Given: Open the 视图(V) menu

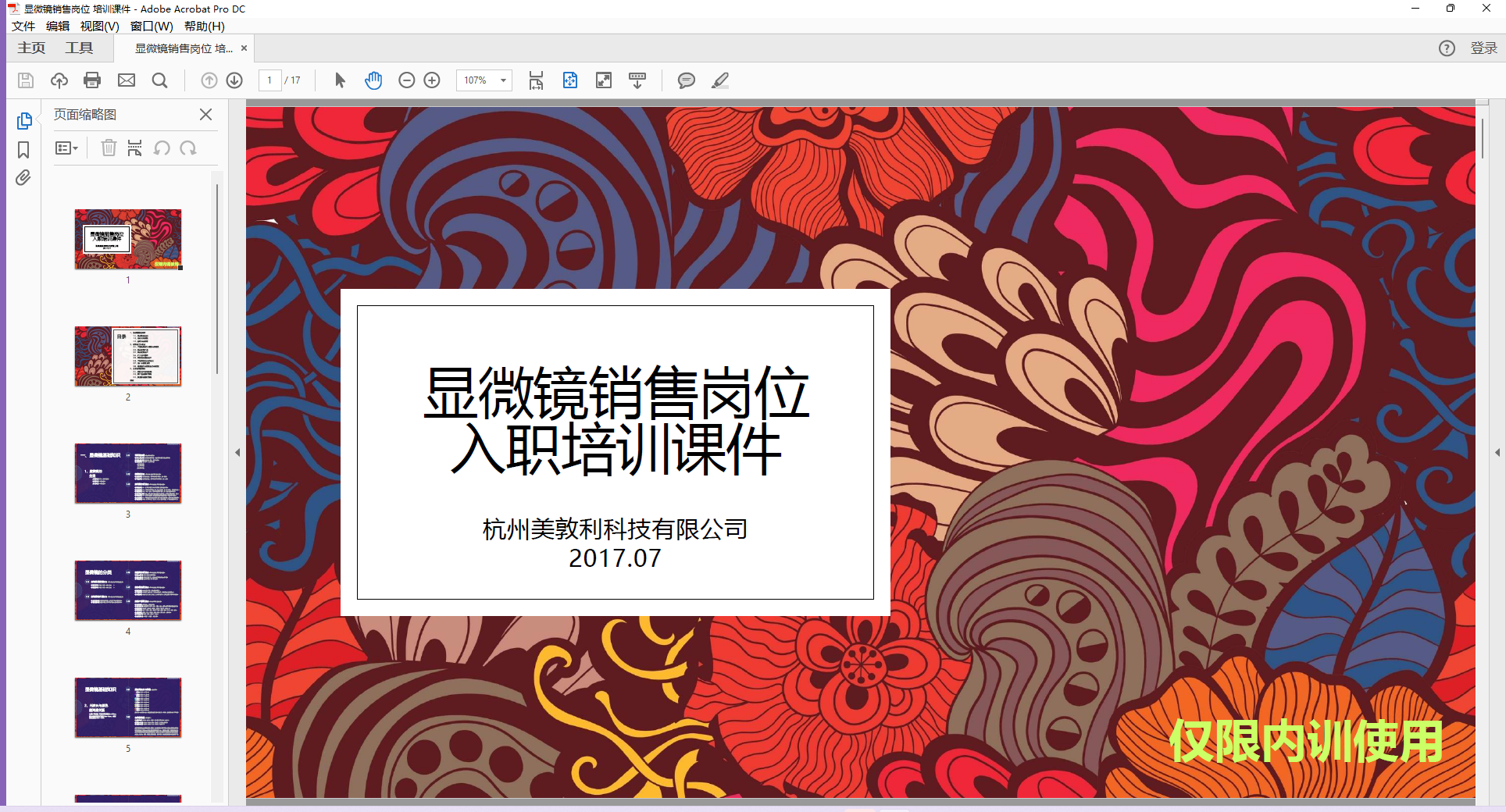Looking at the screenshot, I should point(99,27).
